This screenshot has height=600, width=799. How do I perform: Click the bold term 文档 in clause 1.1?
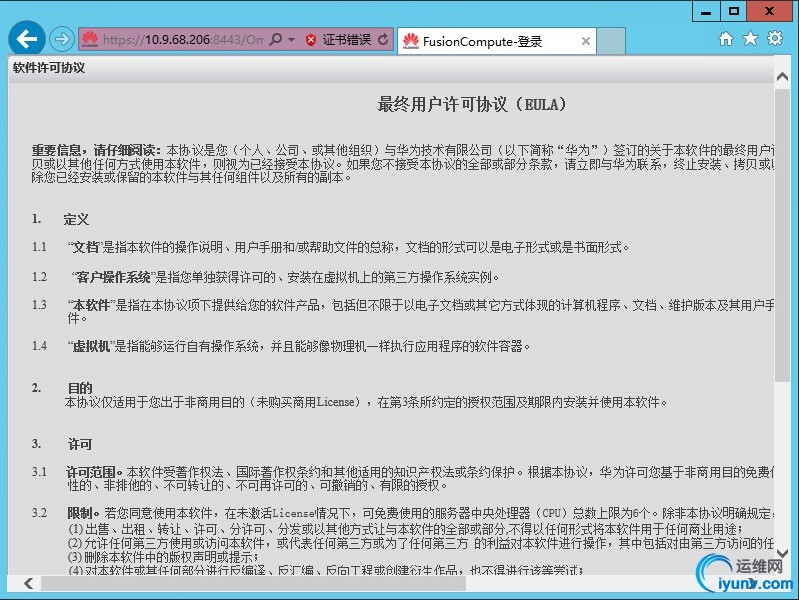[86, 247]
